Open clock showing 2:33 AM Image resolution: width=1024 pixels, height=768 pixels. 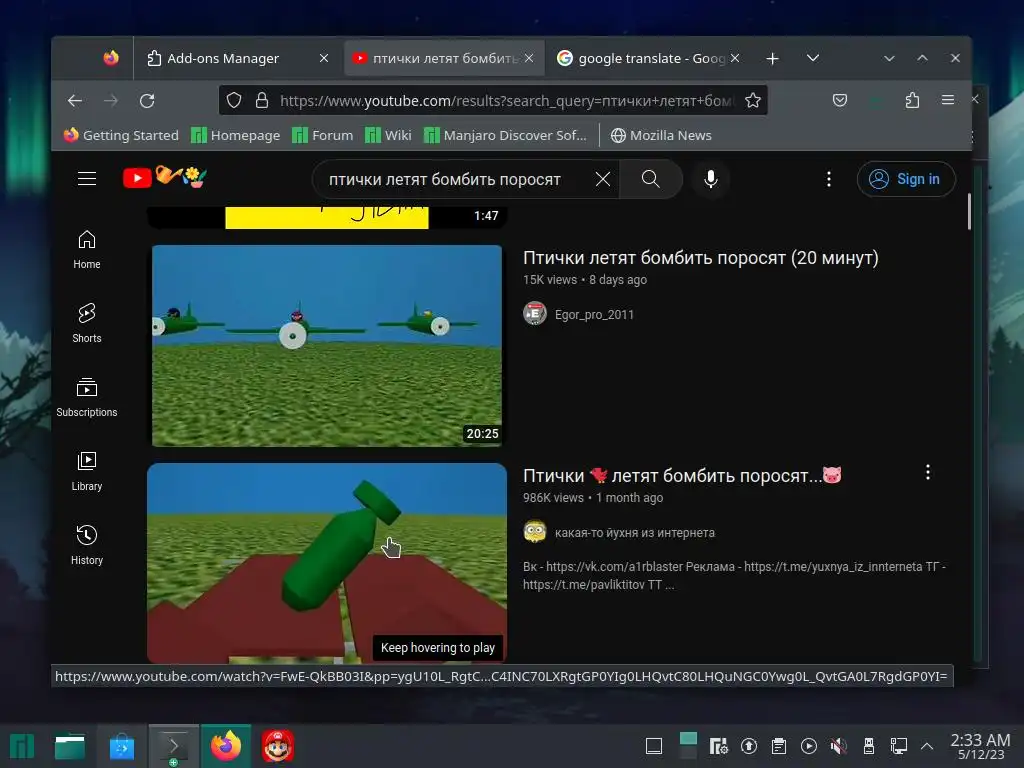980,746
